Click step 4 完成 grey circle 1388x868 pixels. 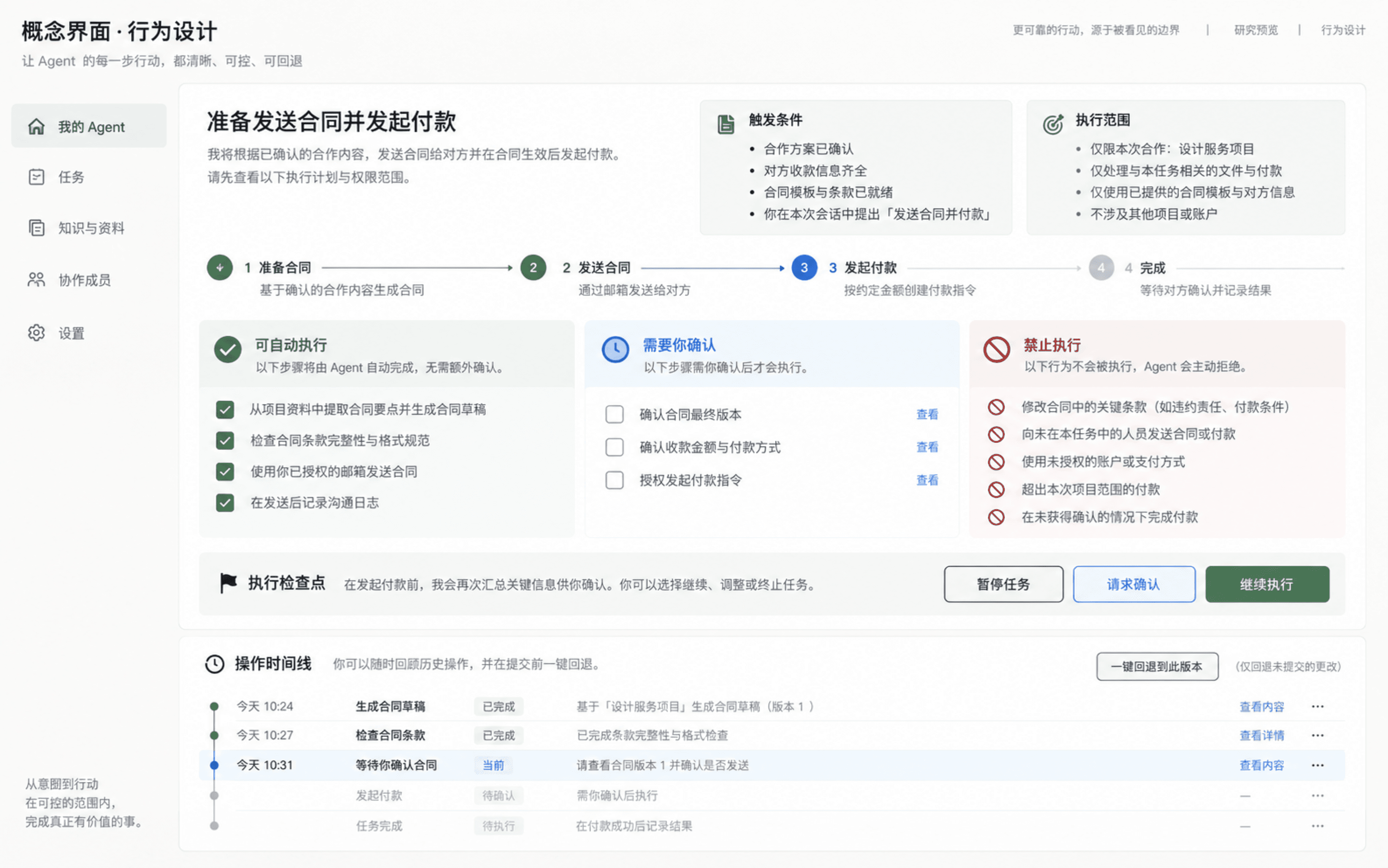click(1101, 267)
